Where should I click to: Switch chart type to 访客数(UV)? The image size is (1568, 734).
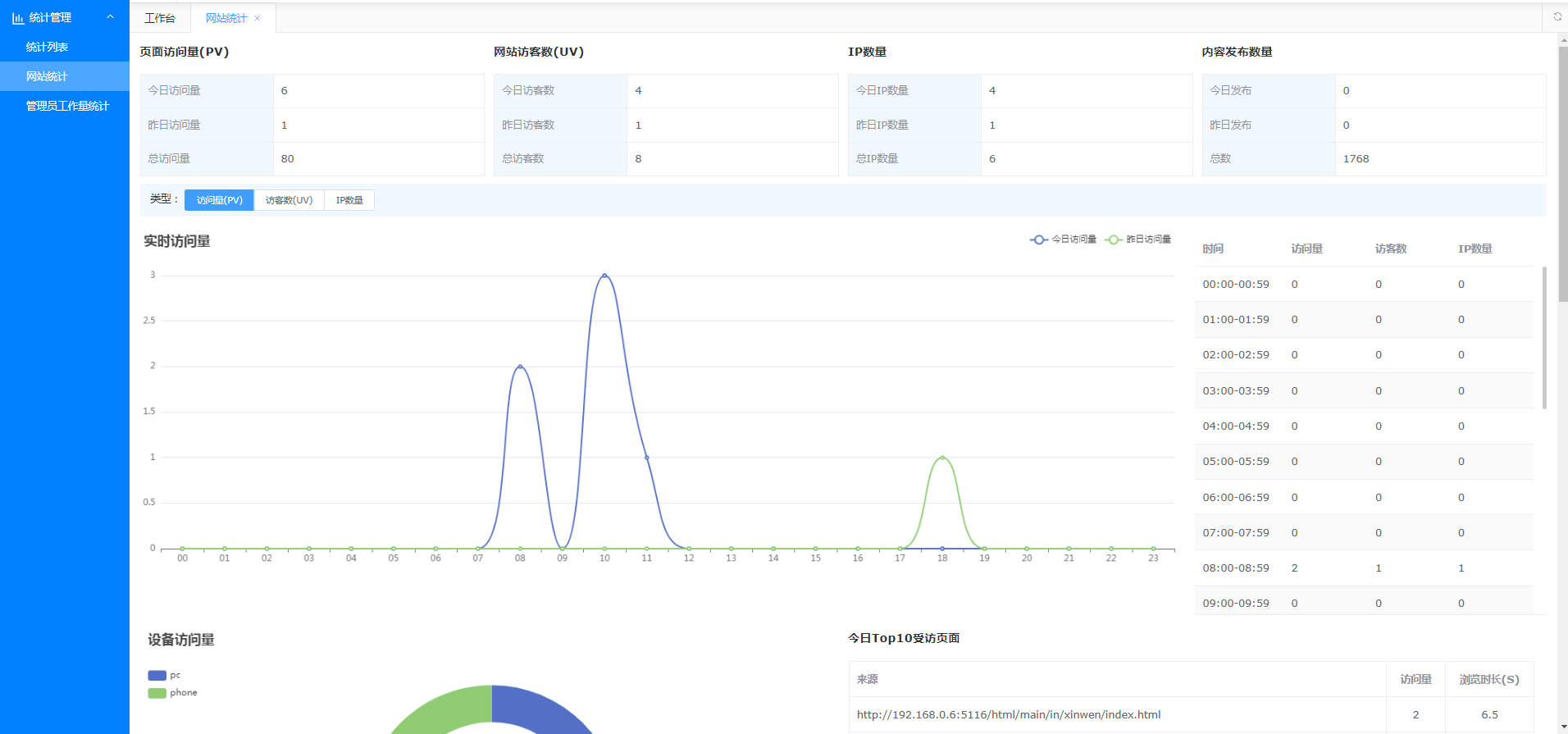(x=289, y=200)
